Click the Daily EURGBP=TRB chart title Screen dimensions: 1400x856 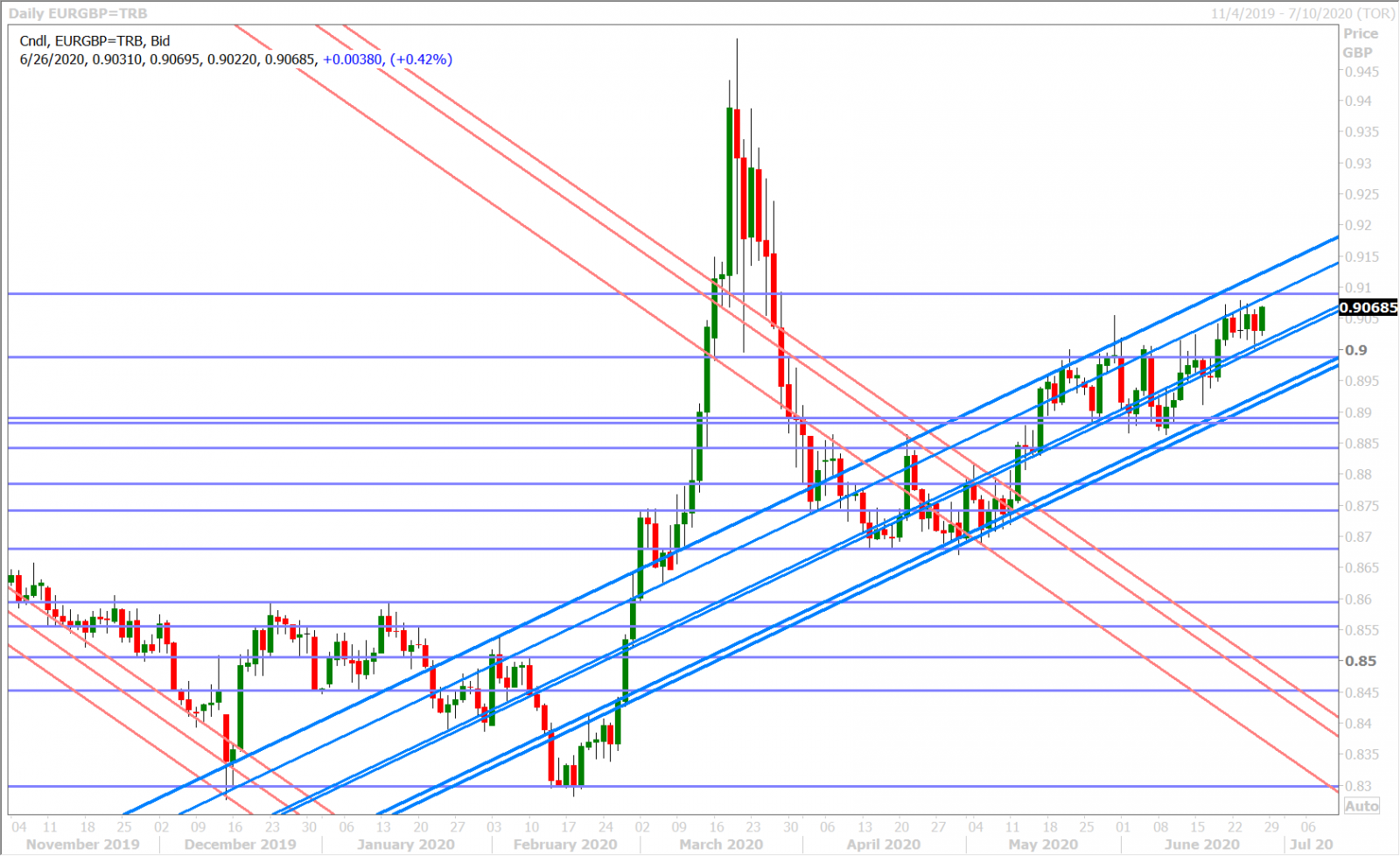pos(78,13)
